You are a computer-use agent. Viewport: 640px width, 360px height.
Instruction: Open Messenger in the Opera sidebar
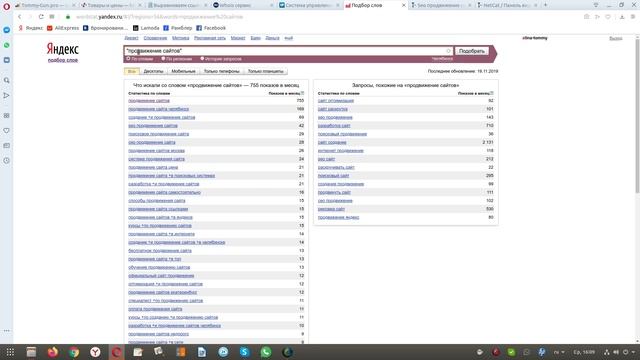(x=7, y=30)
